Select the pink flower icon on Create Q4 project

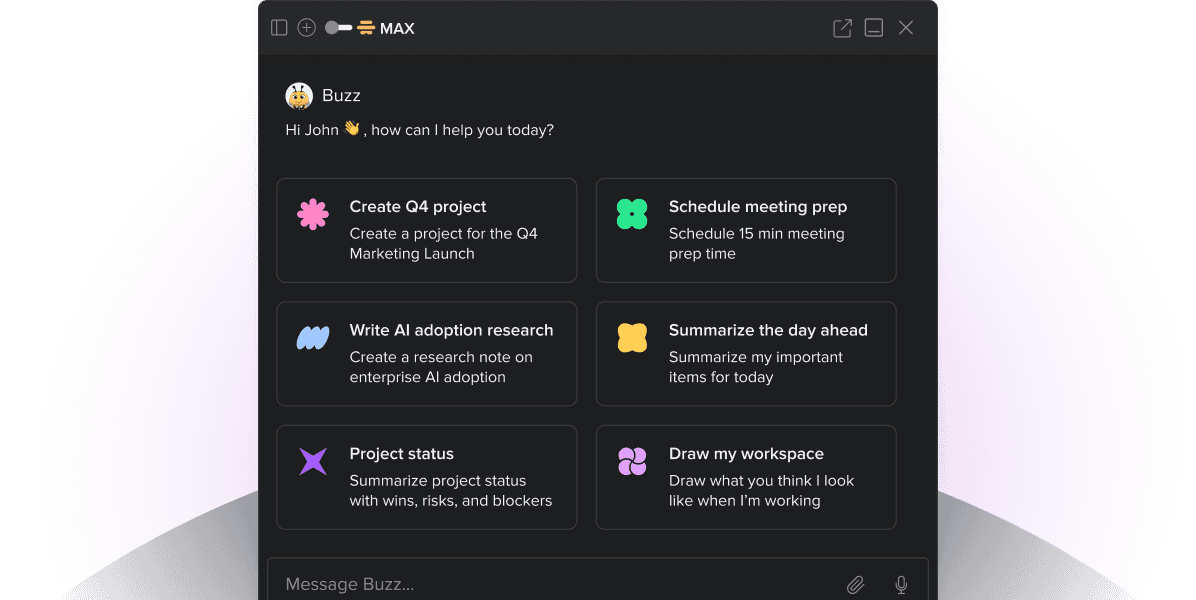(313, 214)
